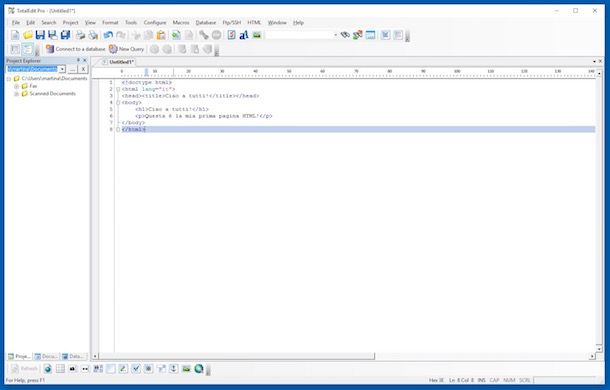610x390 pixels.
Task: Click the Refresh button in the bottom toolbar
Action: pos(25,369)
